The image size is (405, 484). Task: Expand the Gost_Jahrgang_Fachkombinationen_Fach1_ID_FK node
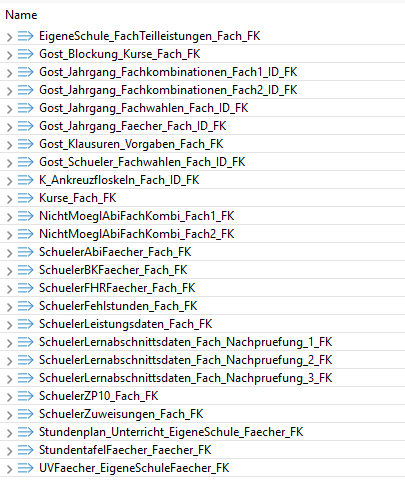point(9,73)
